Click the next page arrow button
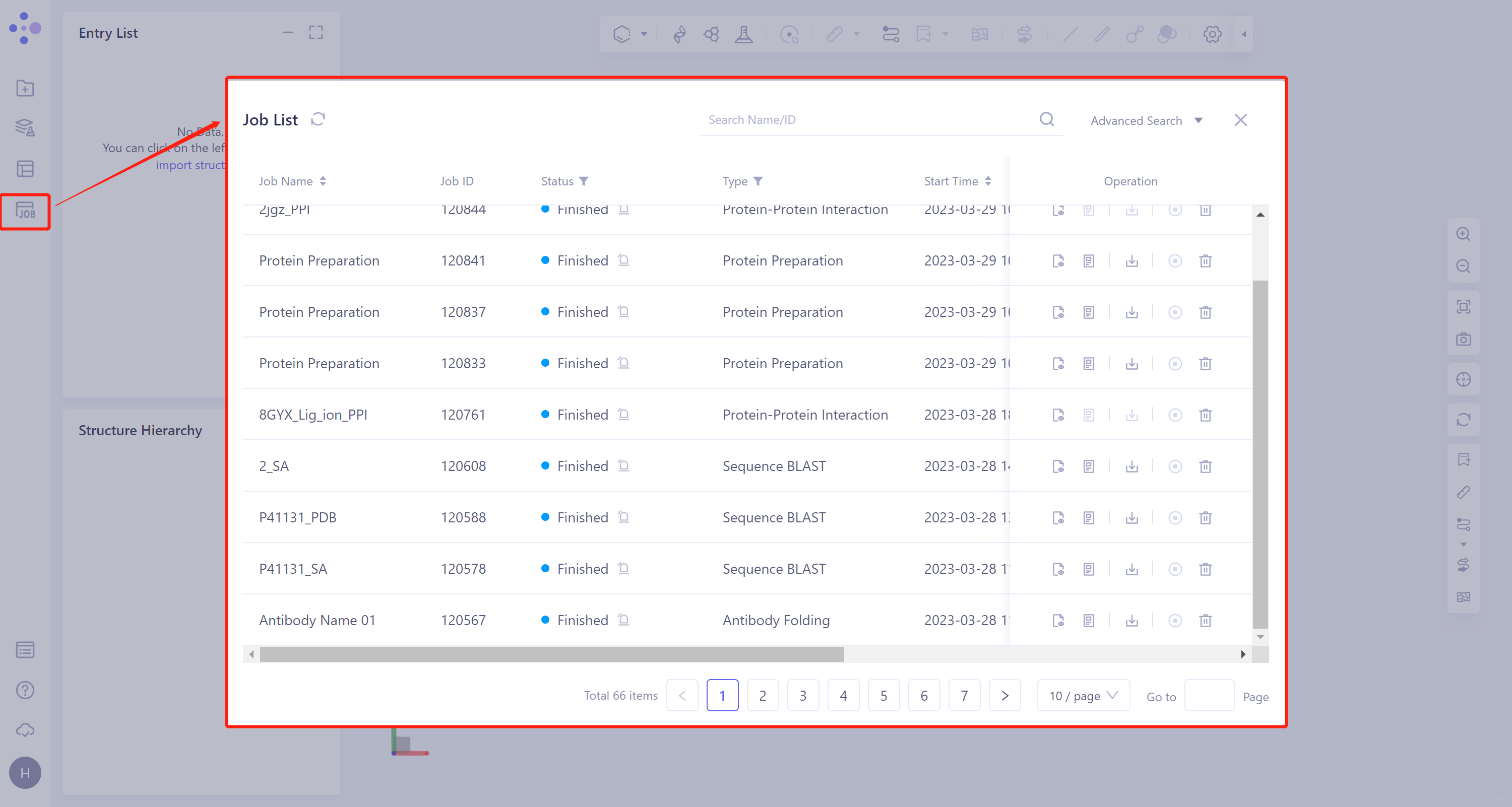1512x807 pixels. (x=1004, y=696)
